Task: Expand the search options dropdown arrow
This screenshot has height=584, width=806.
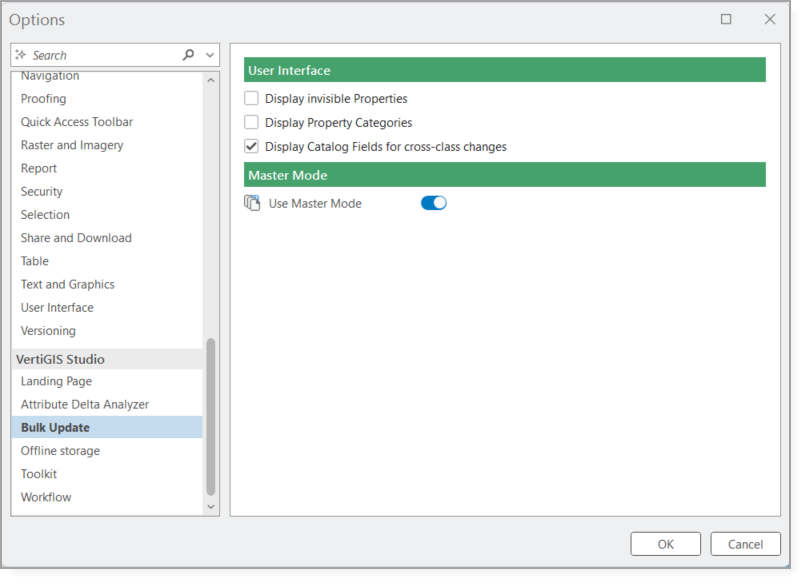Action: click(x=210, y=55)
